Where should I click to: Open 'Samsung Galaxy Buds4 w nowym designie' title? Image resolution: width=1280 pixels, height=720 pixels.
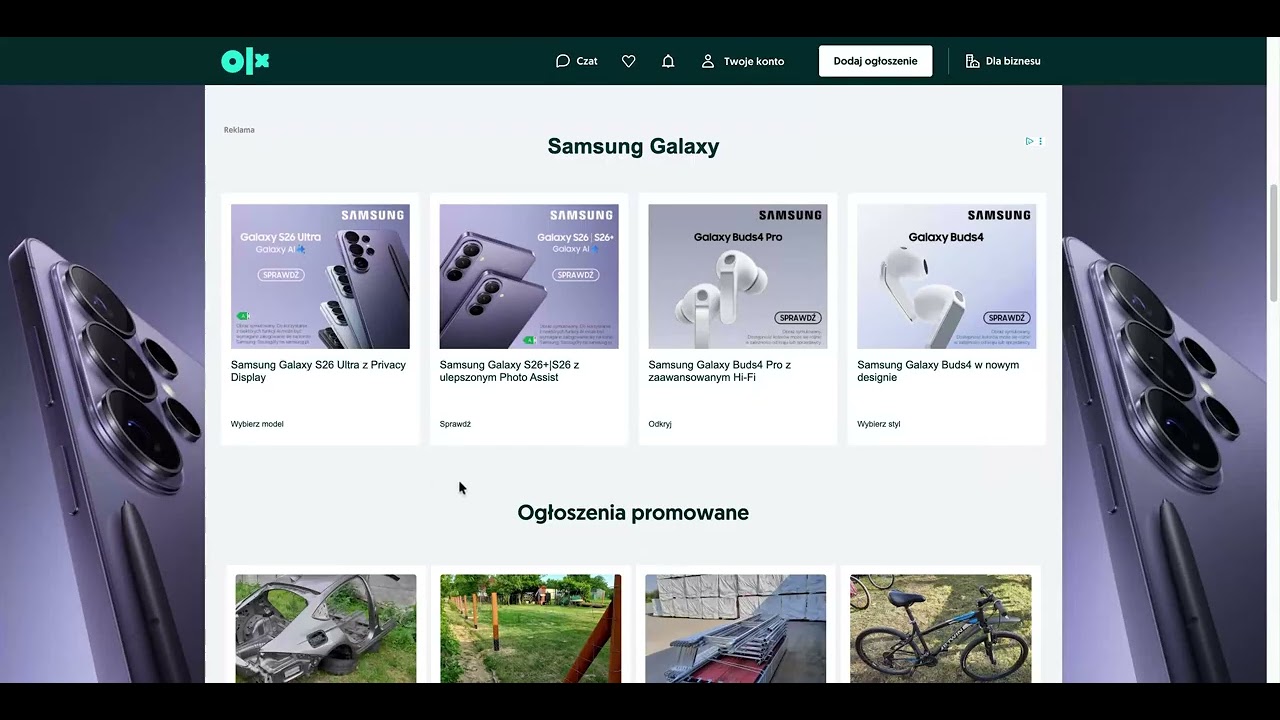(938, 371)
